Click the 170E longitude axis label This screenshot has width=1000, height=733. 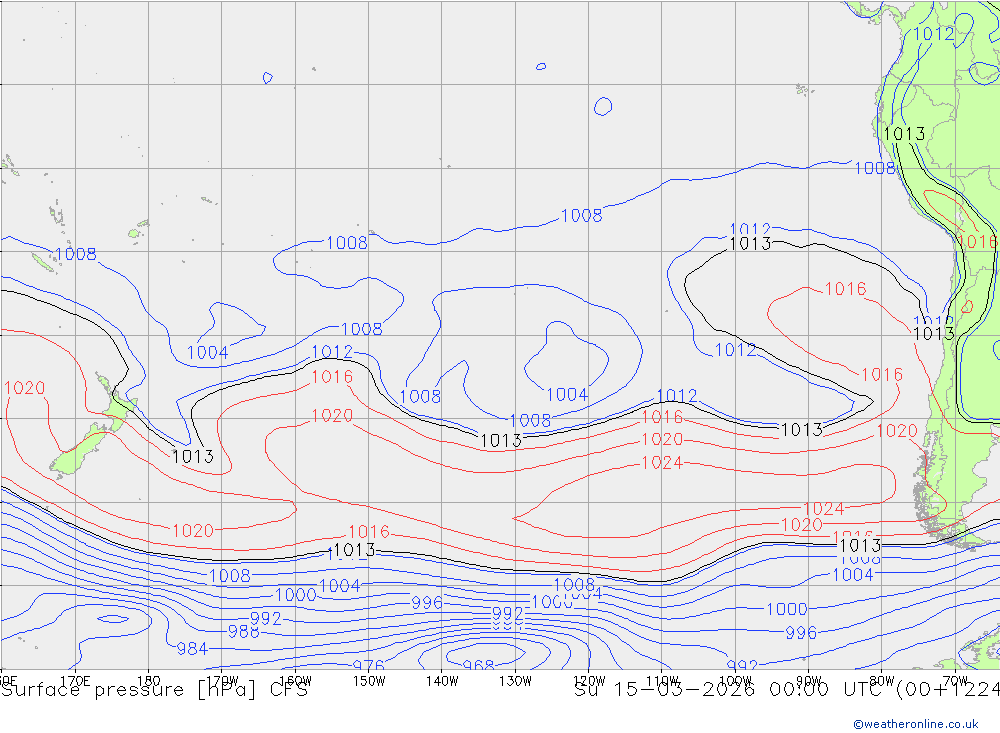75,681
